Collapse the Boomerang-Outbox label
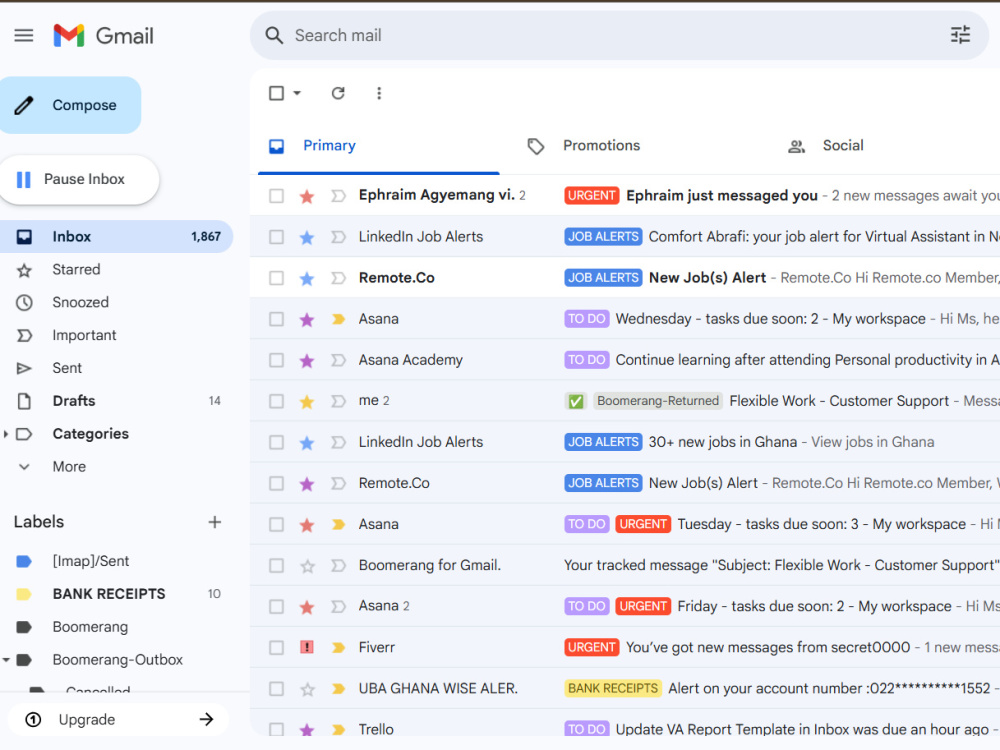The height and width of the screenshot is (750, 1000). point(6,660)
